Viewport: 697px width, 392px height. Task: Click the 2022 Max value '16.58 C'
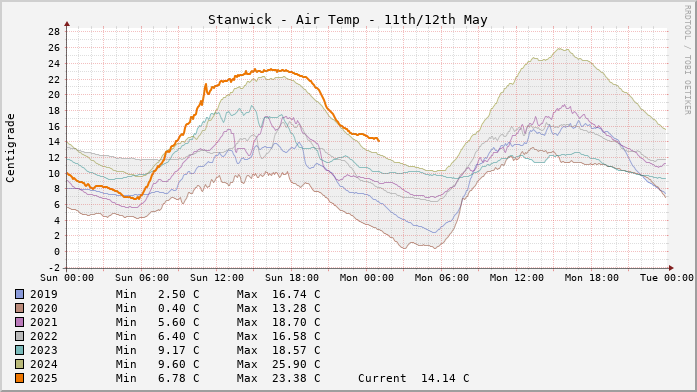296,336
